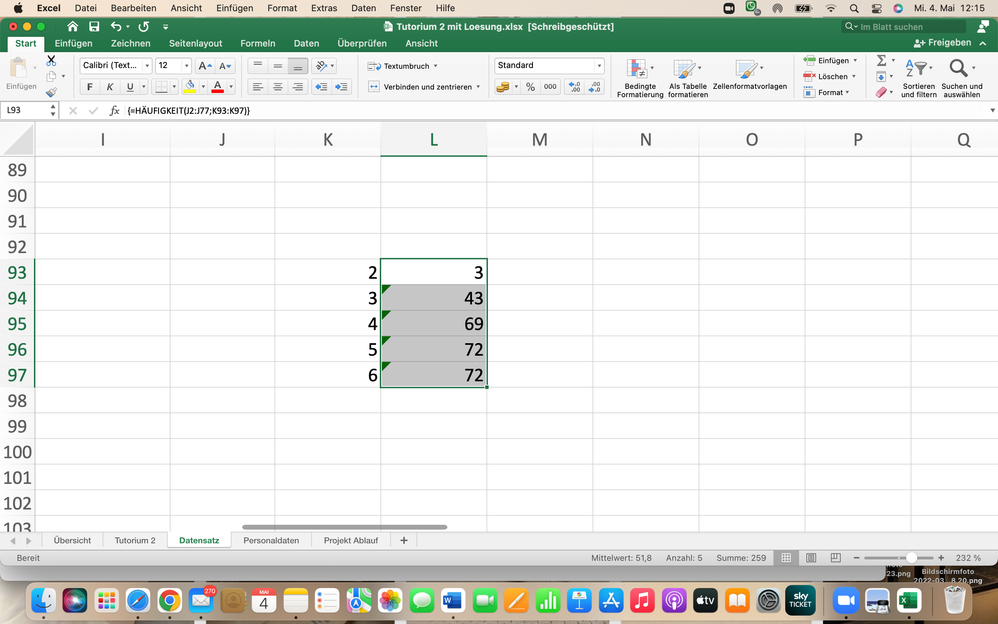Click zoom in plus button

(941, 558)
